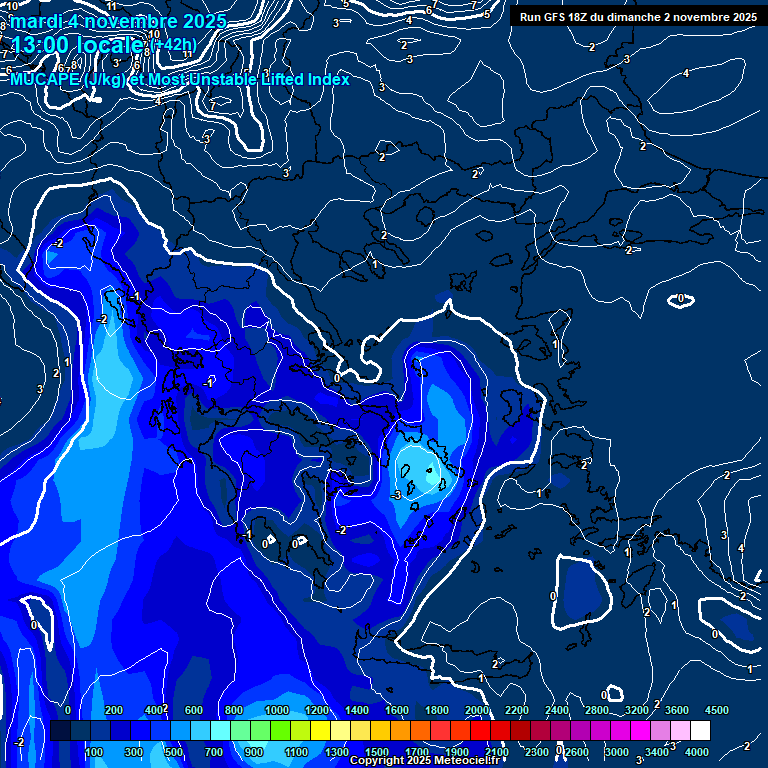Click the cyan 600 legend swatch

[180, 731]
